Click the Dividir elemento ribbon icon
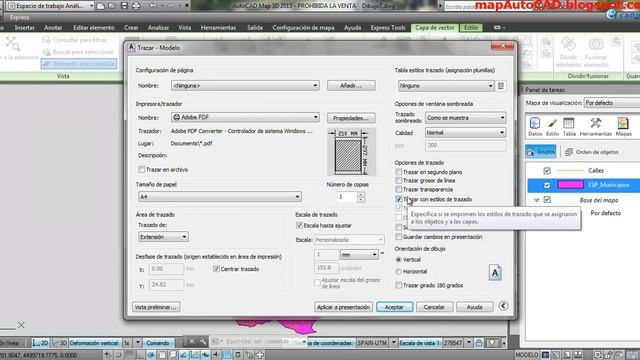 568,52
